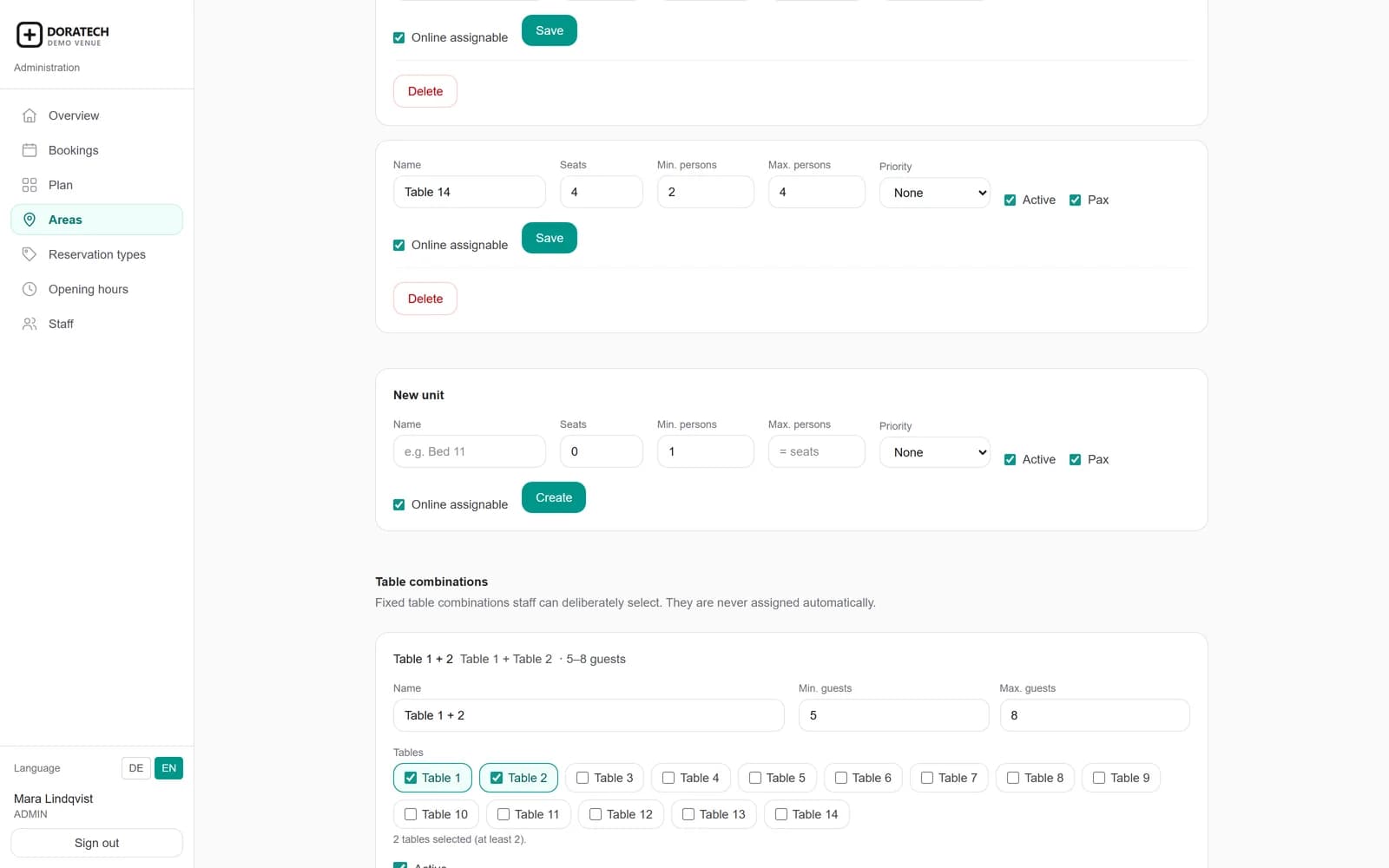Check Table 14 combination chip

806,814
